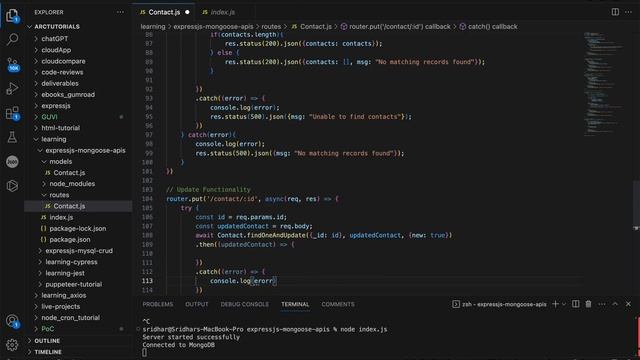Expand the cloudApp folder
This screenshot has width=640, height=360.
pos(56,50)
